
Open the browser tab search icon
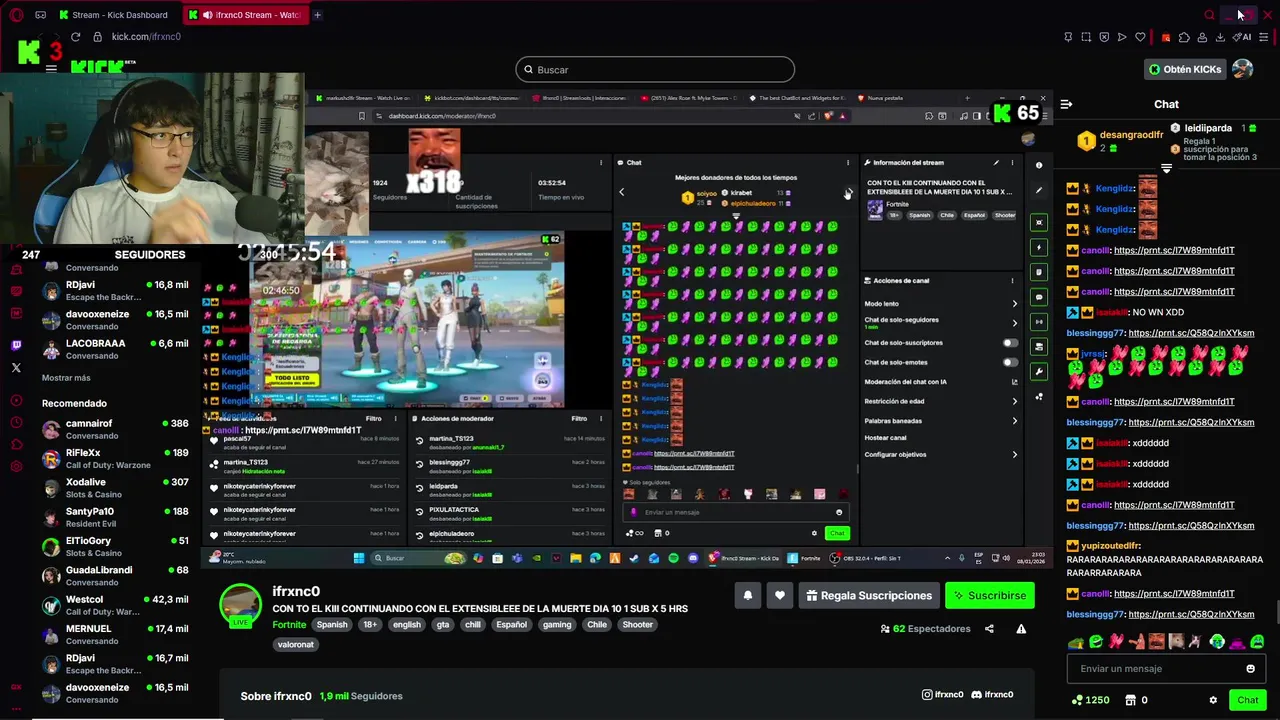click(x=1210, y=15)
